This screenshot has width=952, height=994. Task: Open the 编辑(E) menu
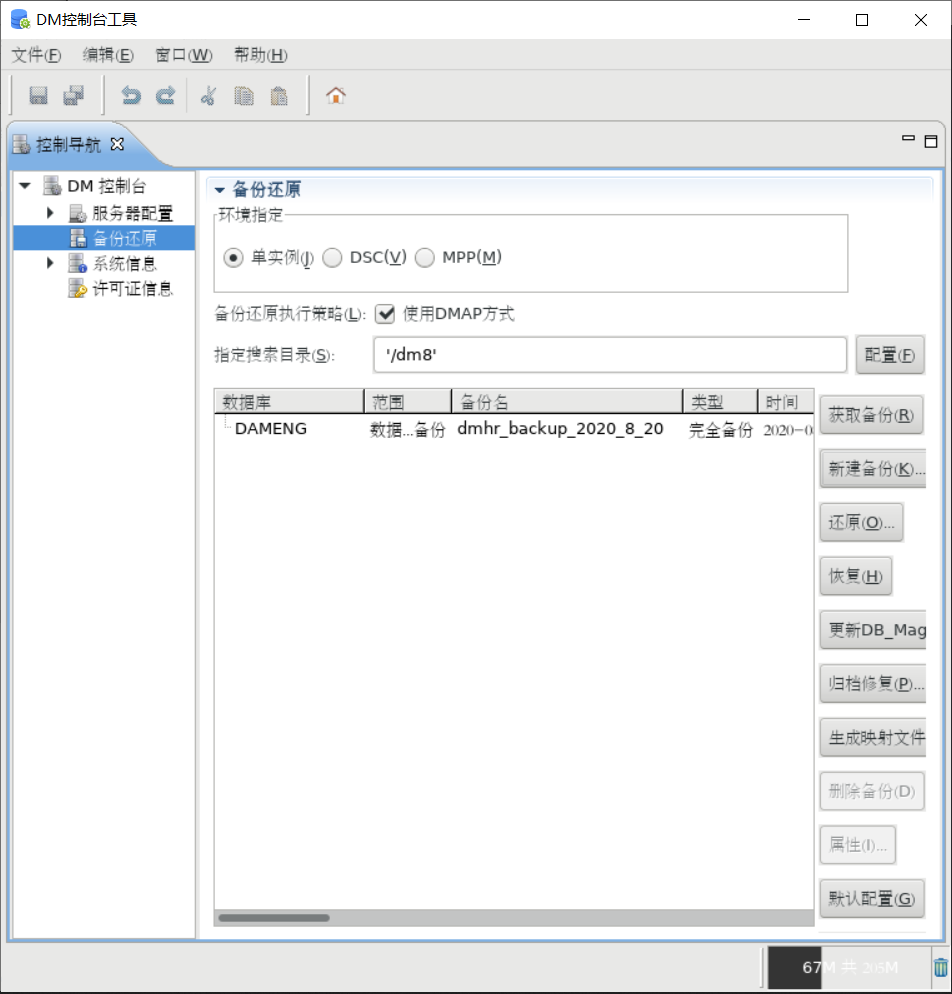click(x=108, y=55)
